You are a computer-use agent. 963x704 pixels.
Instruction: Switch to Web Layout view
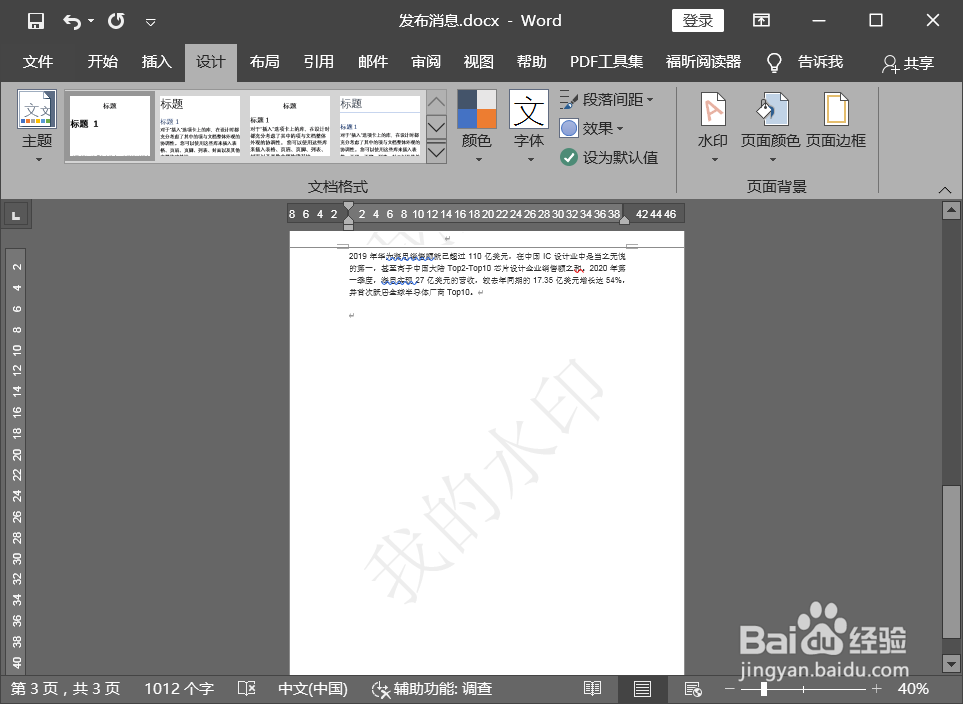693,689
